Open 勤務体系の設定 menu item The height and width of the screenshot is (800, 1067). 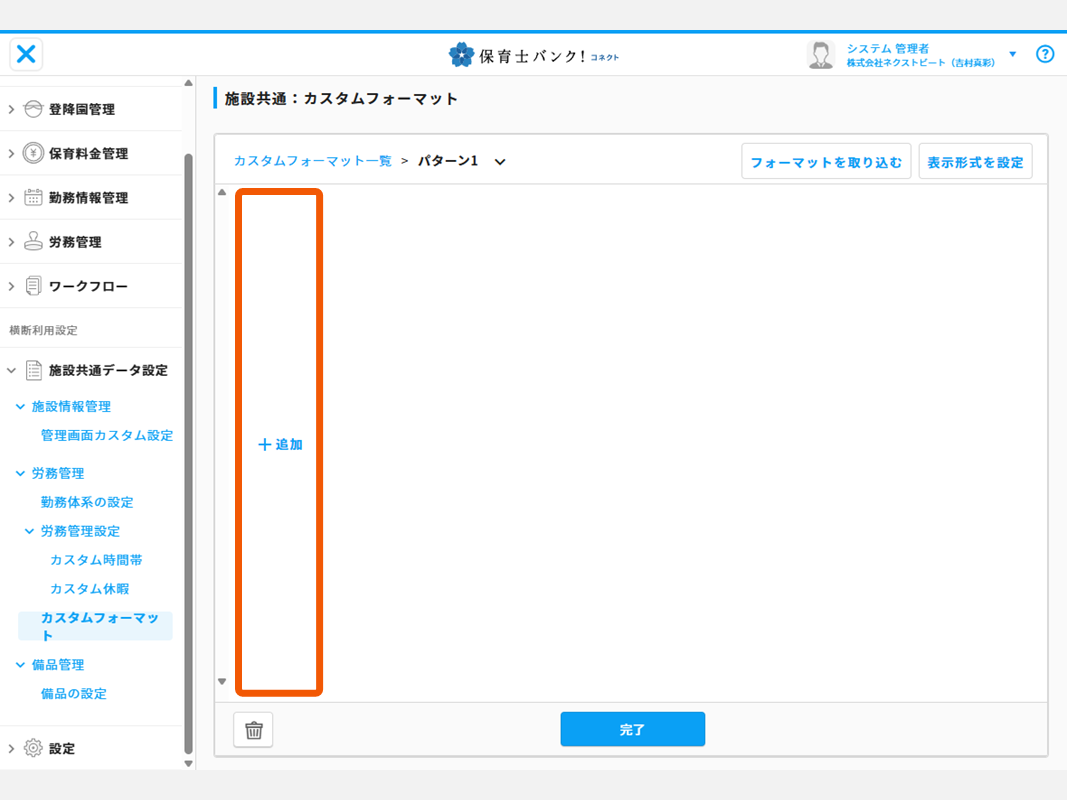(87, 502)
